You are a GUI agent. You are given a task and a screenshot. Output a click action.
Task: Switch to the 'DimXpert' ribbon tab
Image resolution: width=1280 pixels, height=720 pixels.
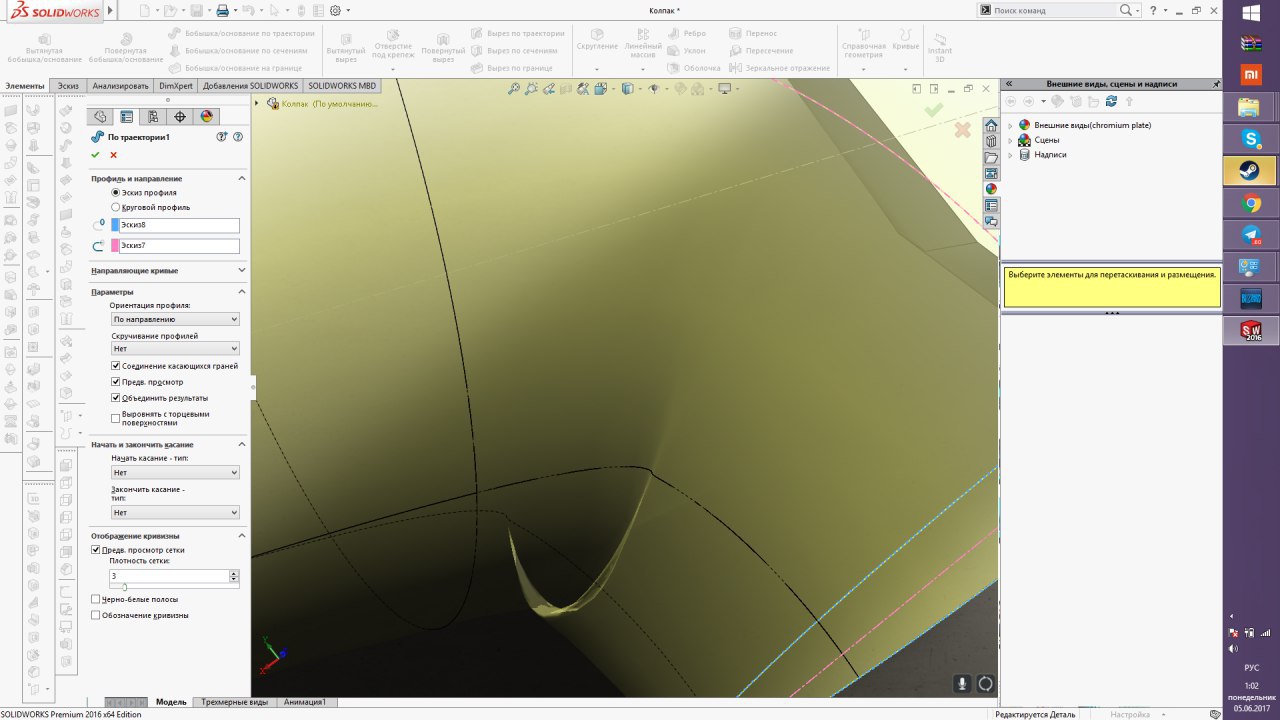176,86
